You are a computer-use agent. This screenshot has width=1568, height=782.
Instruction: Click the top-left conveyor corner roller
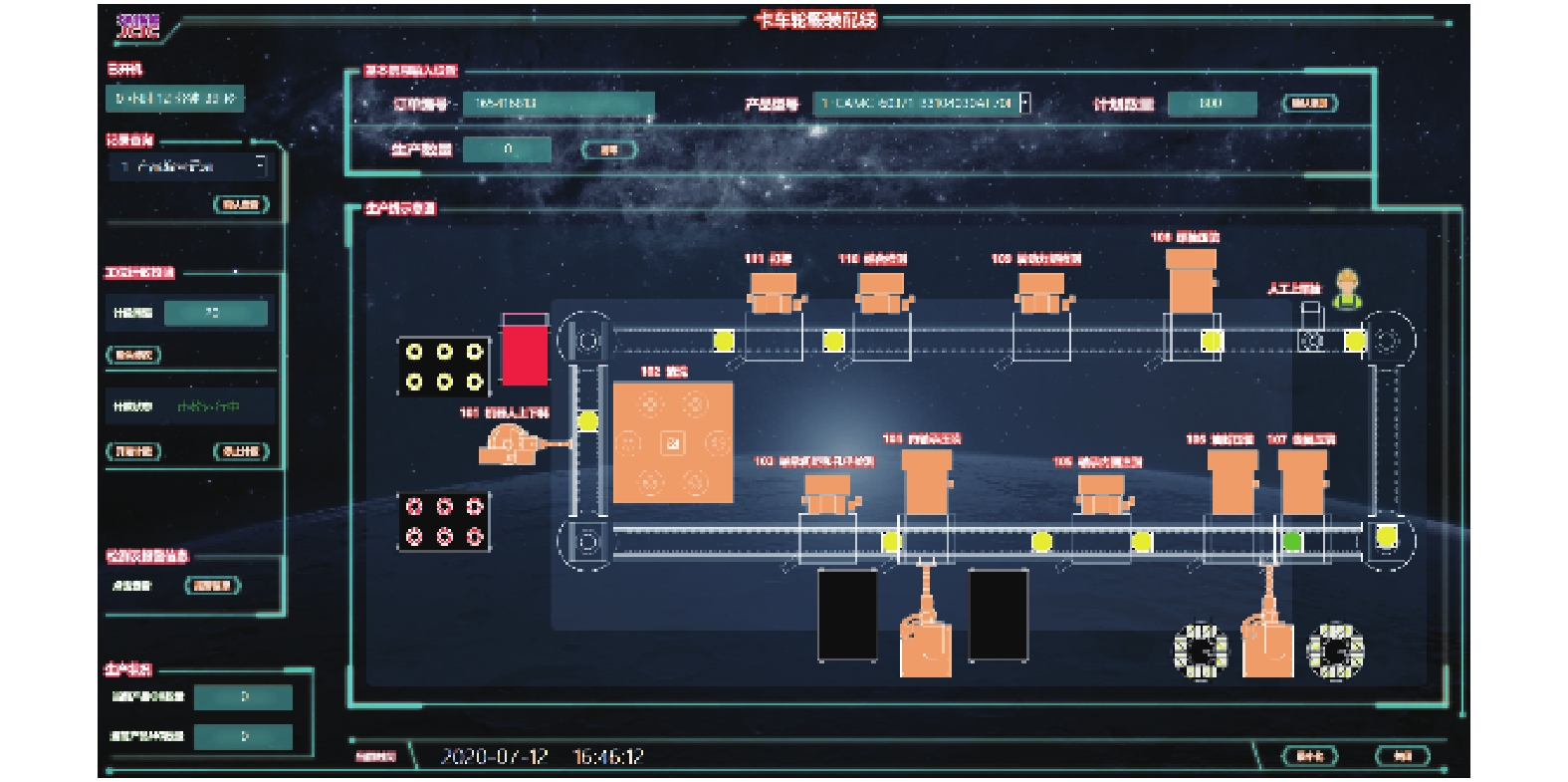point(585,342)
